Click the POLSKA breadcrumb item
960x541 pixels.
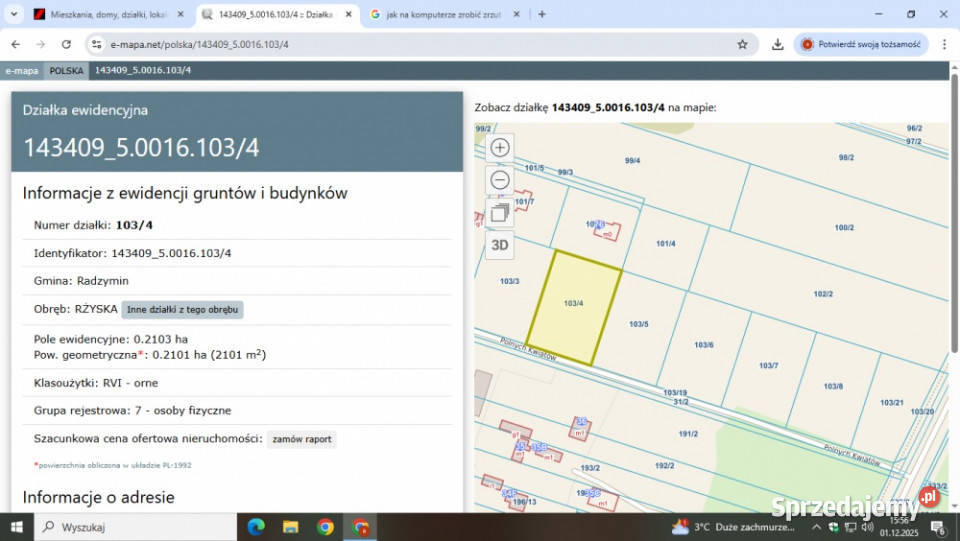pyautogui.click(x=67, y=71)
